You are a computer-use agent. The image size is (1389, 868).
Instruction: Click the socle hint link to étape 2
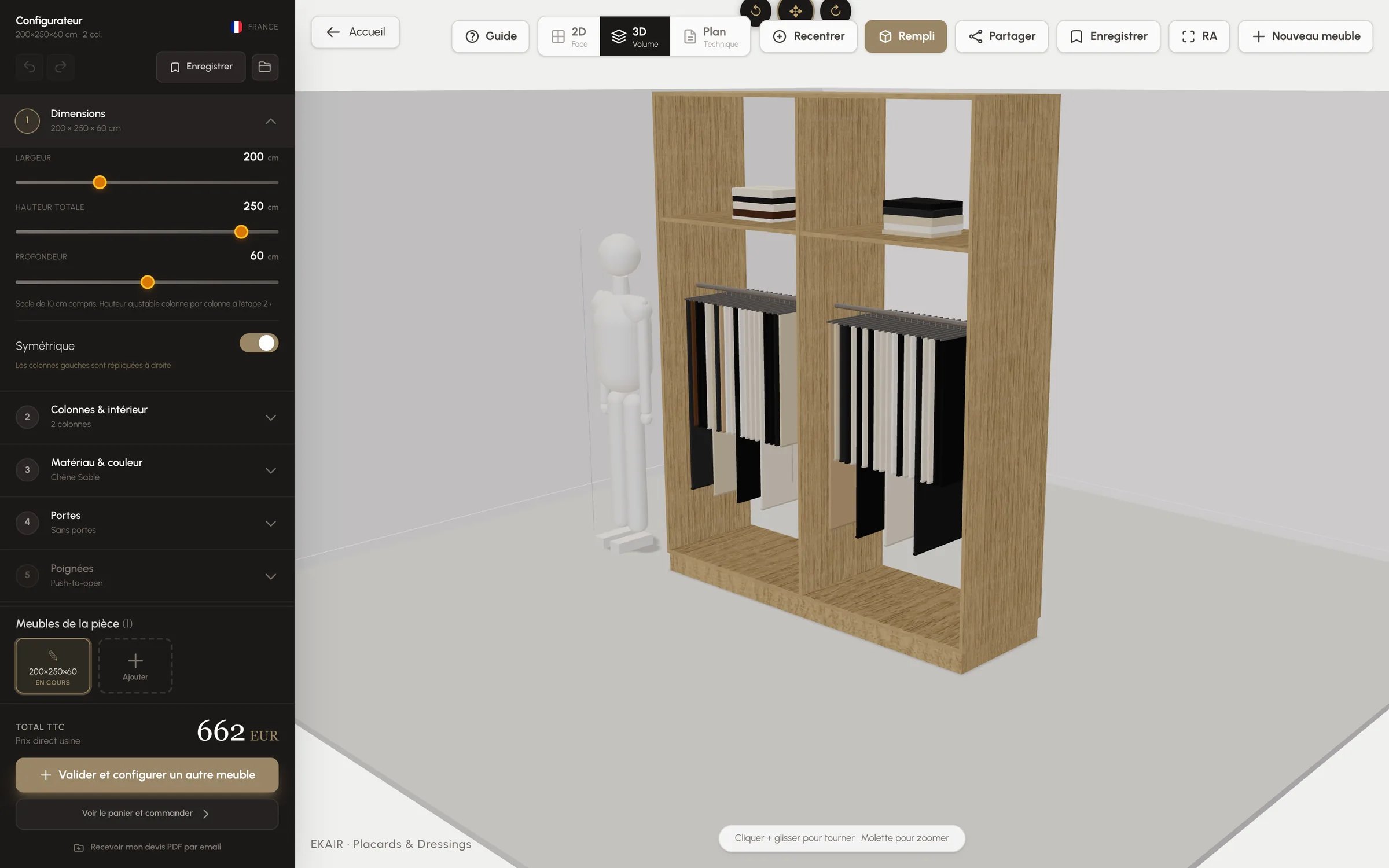pyautogui.click(x=144, y=304)
